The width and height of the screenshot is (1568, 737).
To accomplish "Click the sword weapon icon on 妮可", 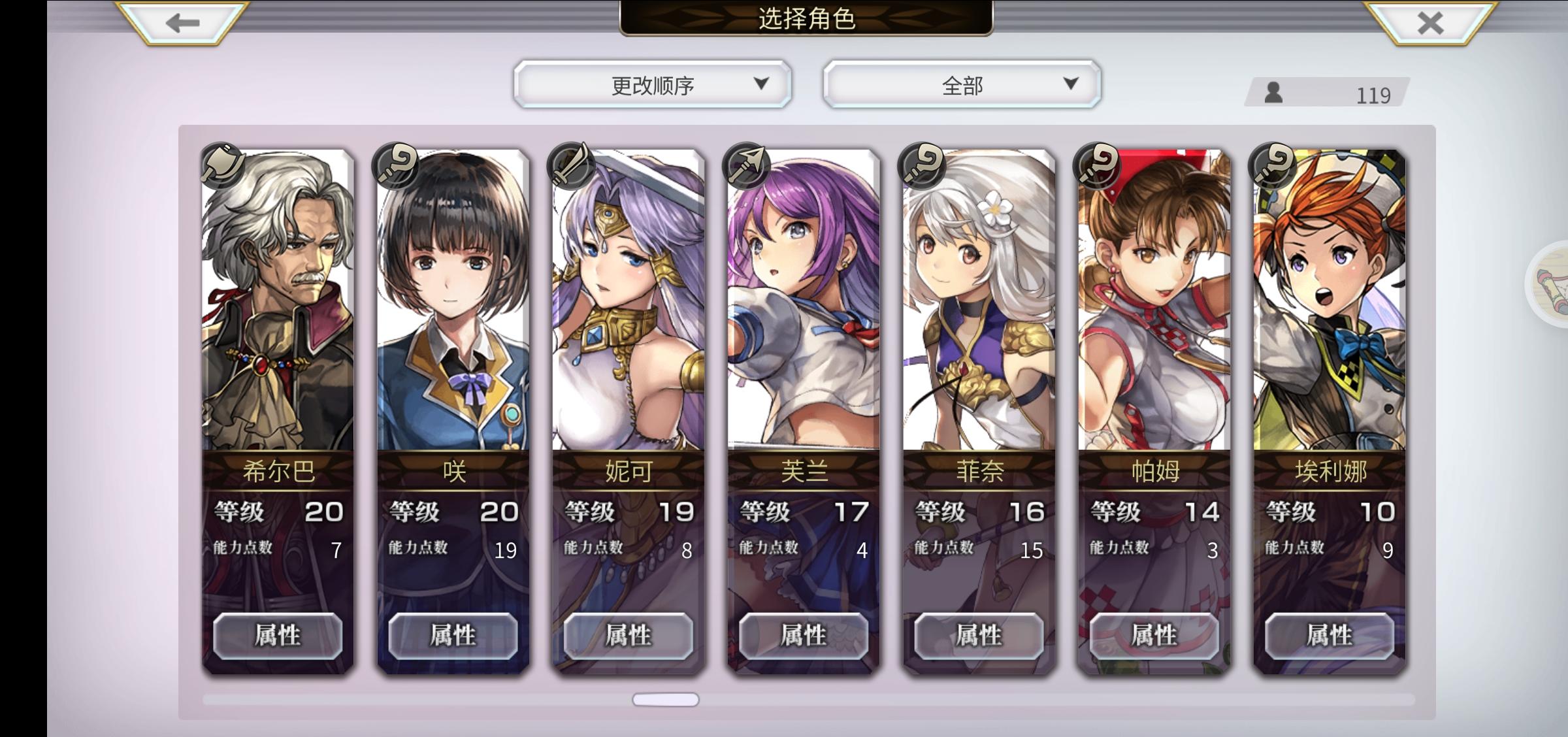I will (x=571, y=165).
